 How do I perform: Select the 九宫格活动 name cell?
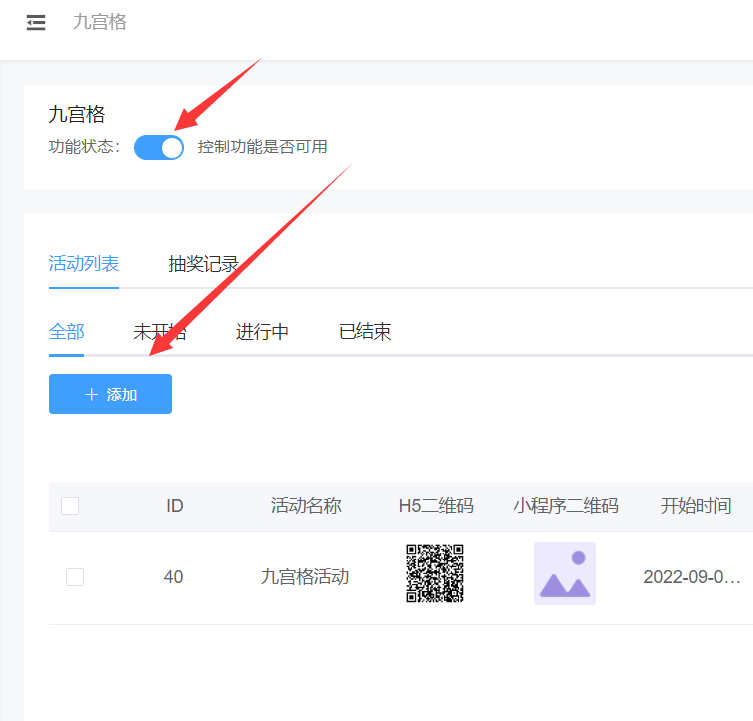tap(305, 577)
